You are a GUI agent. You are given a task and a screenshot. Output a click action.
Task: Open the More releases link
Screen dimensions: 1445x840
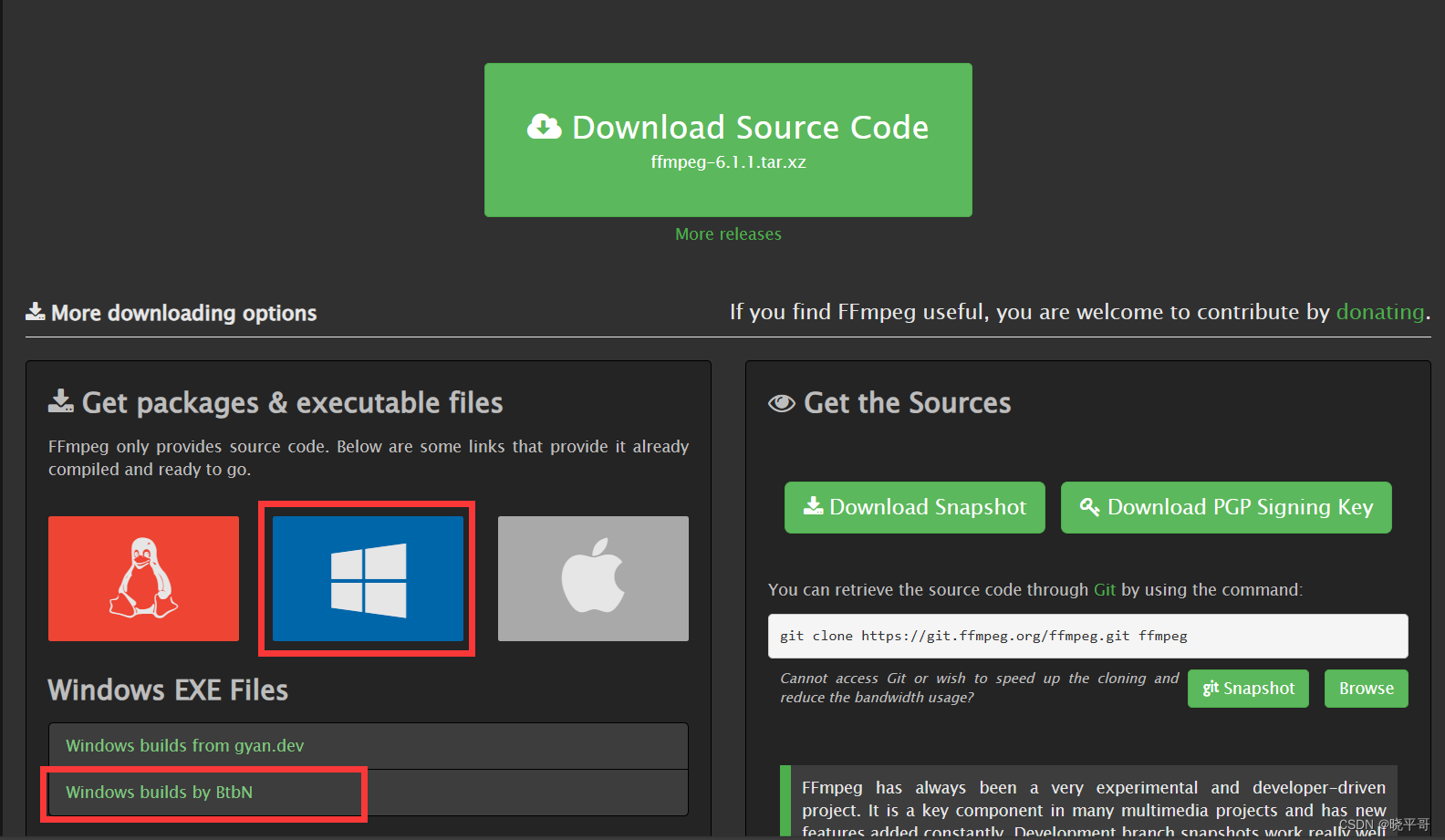pos(728,234)
